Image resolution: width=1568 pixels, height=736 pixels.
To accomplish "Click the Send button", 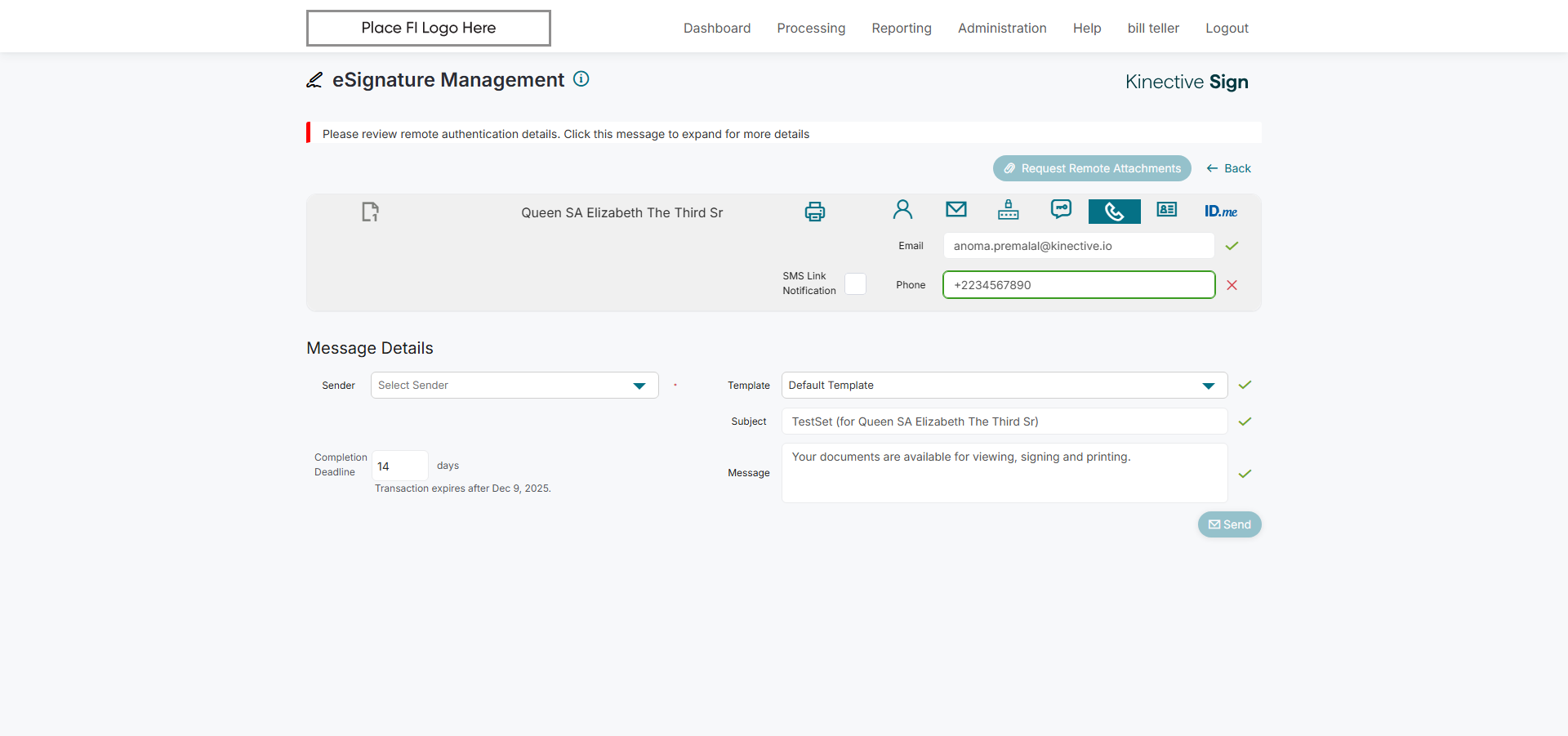I will click(x=1230, y=524).
